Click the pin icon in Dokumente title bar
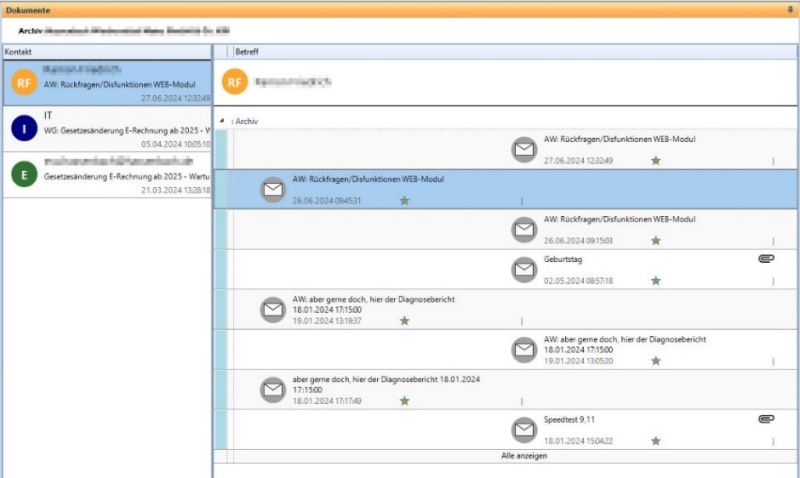This screenshot has width=800, height=478. coord(791,9)
